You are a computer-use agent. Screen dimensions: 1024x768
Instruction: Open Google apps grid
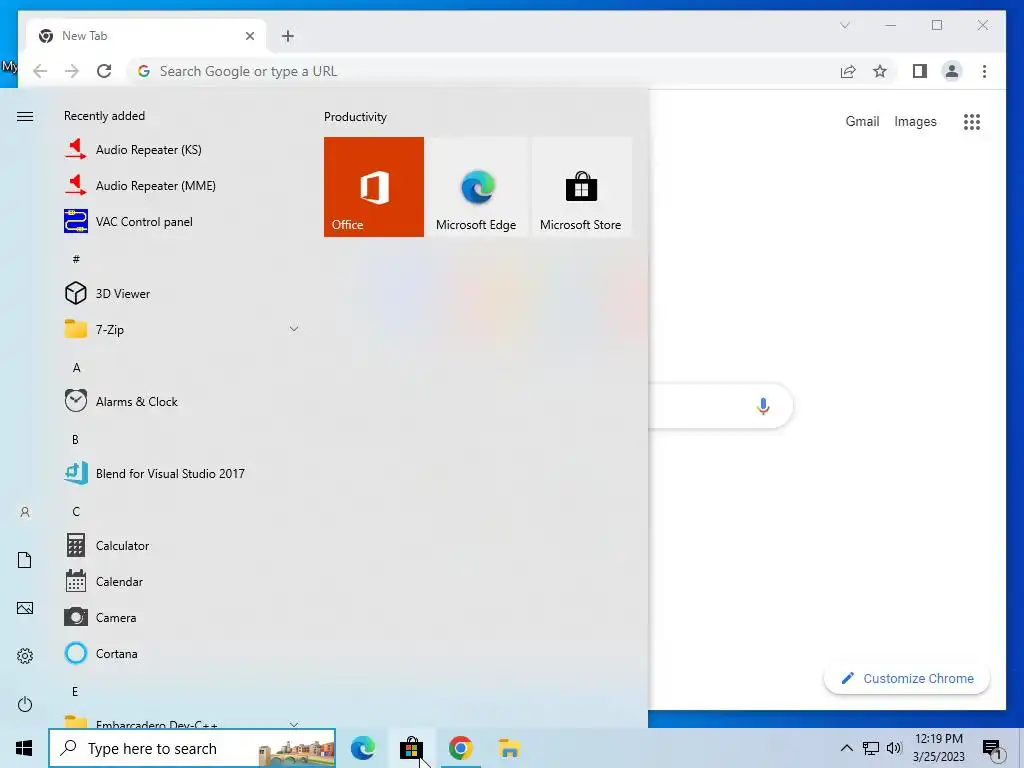(x=972, y=121)
